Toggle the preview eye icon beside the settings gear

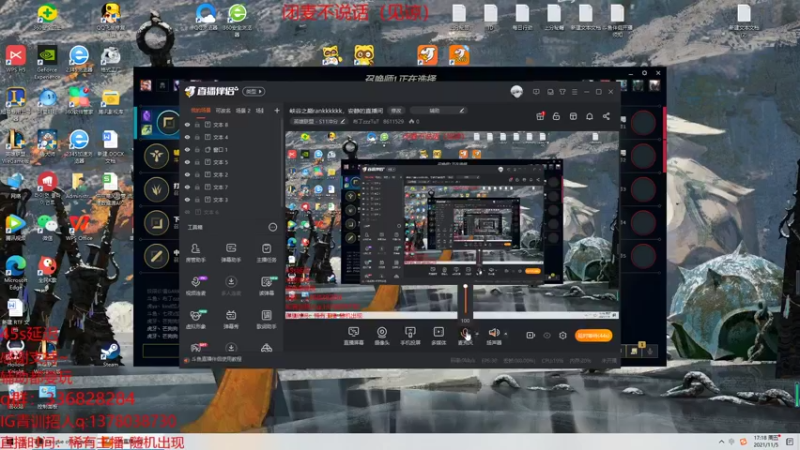(x=546, y=335)
